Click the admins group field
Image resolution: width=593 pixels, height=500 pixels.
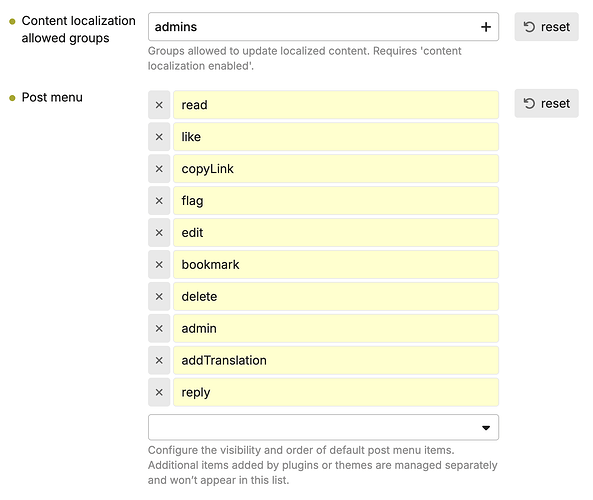(323, 27)
